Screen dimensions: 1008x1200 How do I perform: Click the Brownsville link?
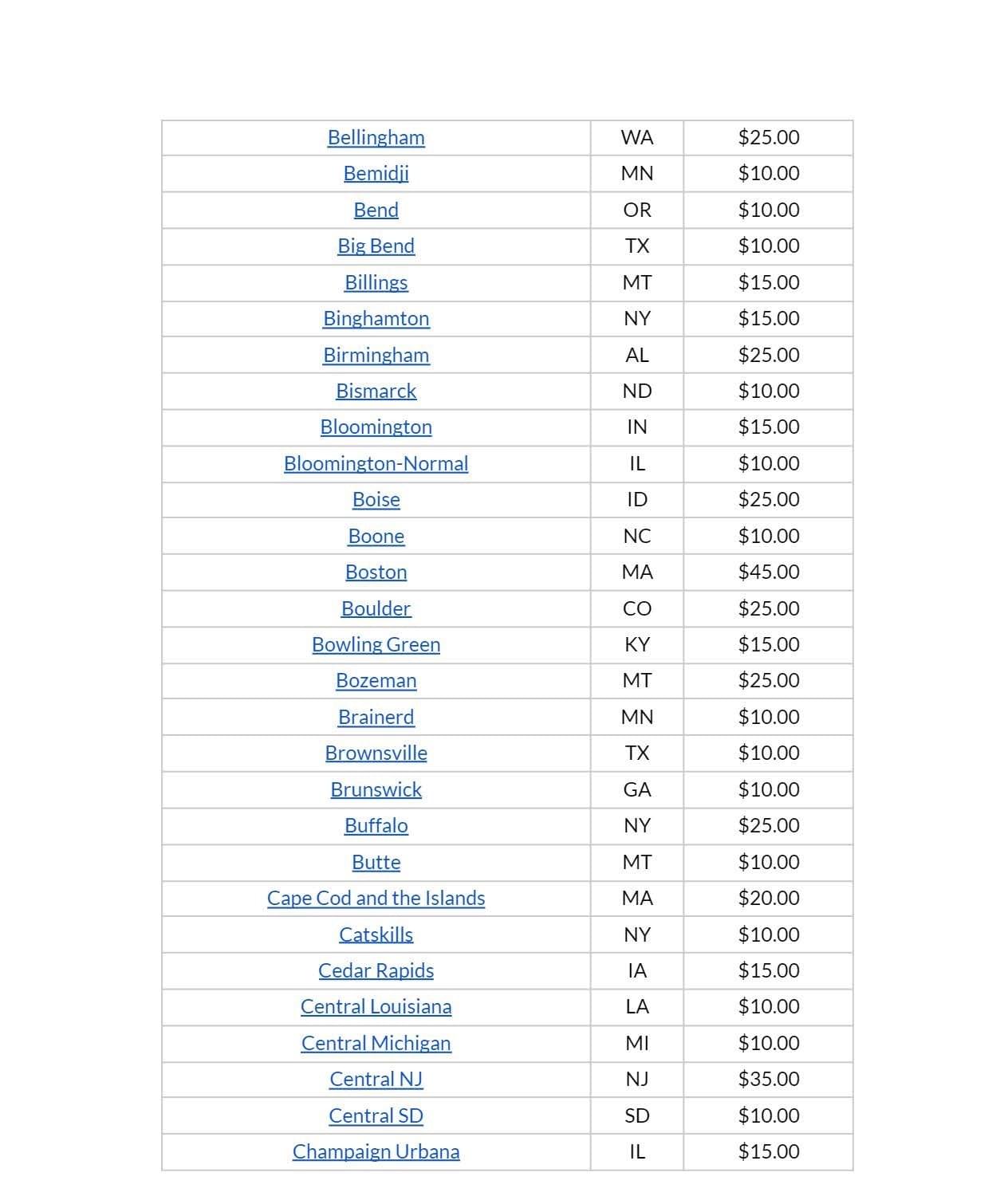coord(376,753)
